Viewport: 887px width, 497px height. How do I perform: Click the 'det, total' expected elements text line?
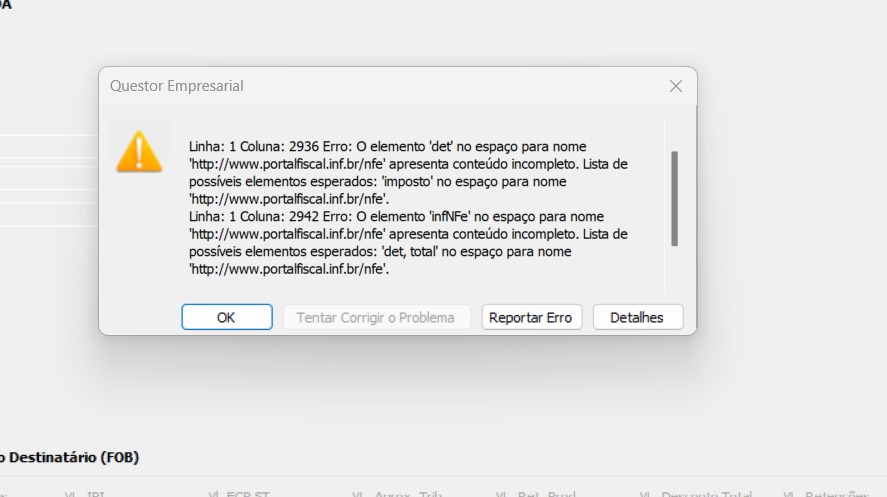pyautogui.click(x=380, y=252)
